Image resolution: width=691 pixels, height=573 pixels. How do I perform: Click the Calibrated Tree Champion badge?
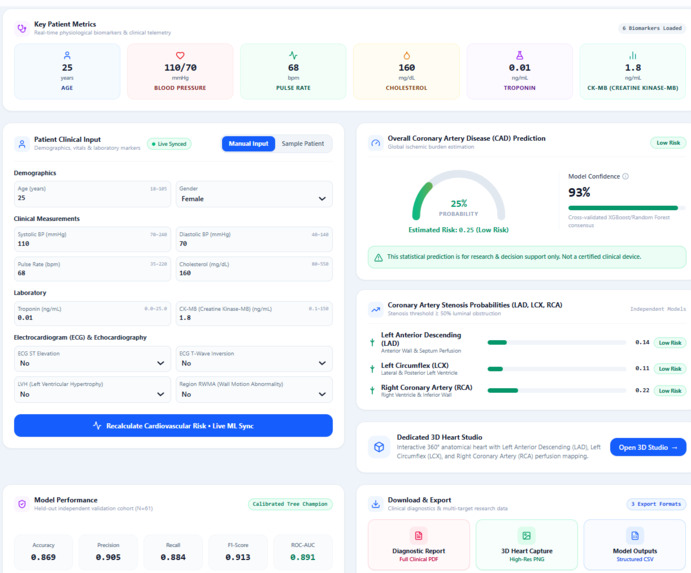(x=290, y=504)
